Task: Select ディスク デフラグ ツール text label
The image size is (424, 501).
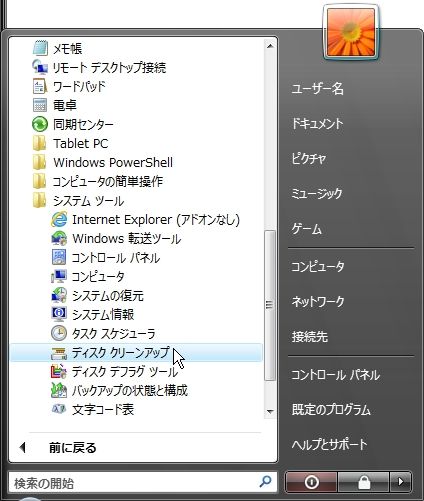Action: pyautogui.click(x=125, y=371)
